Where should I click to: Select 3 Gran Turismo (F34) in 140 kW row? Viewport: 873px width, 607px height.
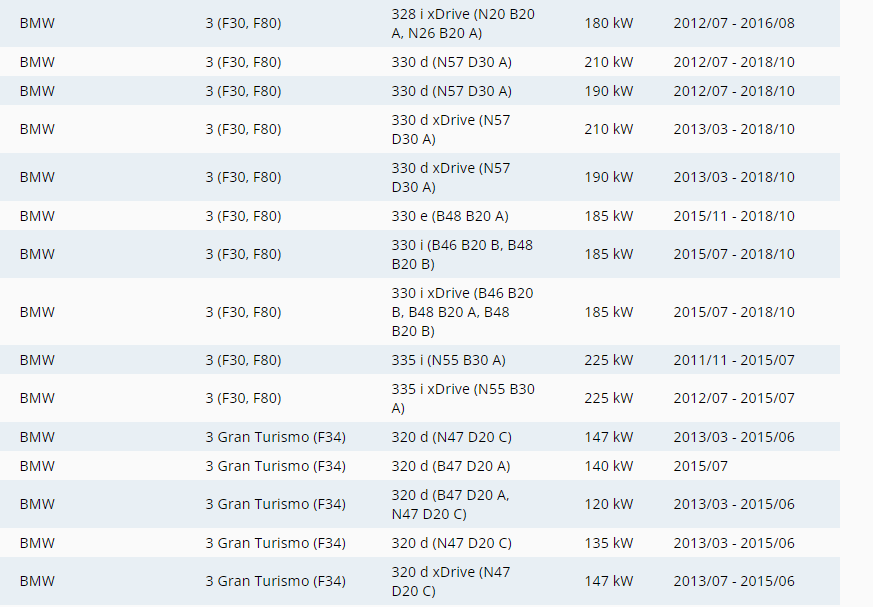coord(276,466)
